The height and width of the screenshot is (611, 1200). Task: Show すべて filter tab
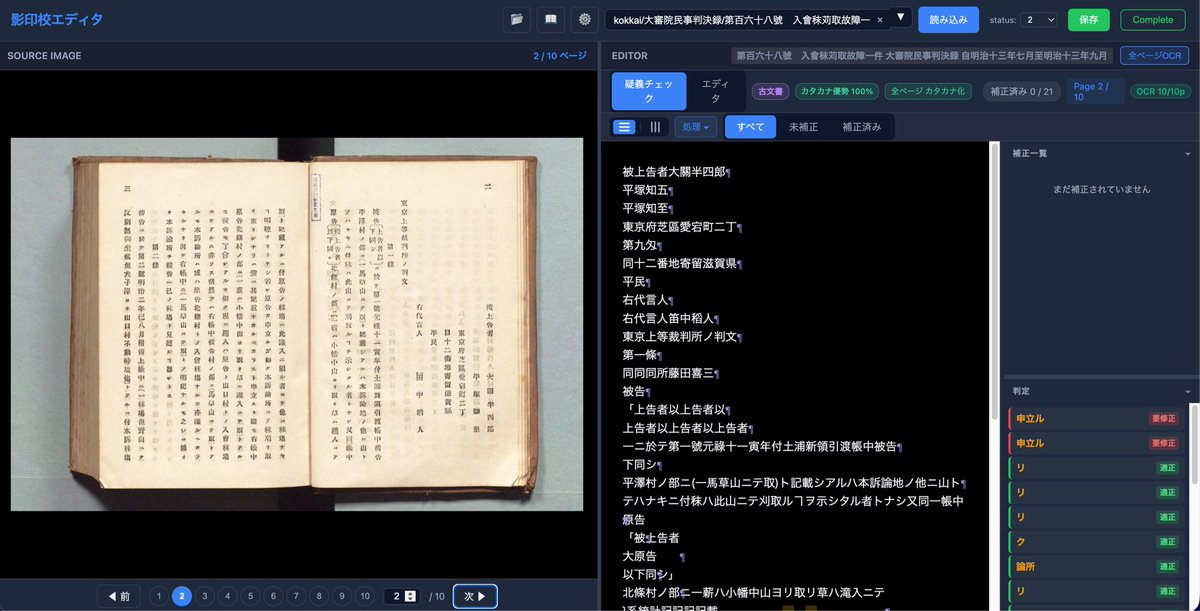750,127
